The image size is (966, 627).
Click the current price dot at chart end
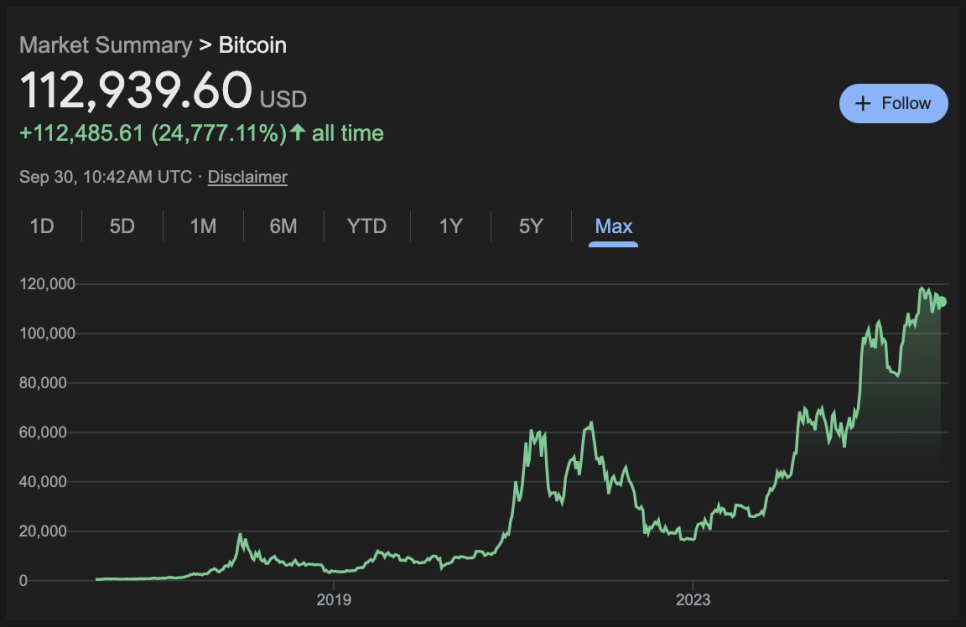[941, 302]
